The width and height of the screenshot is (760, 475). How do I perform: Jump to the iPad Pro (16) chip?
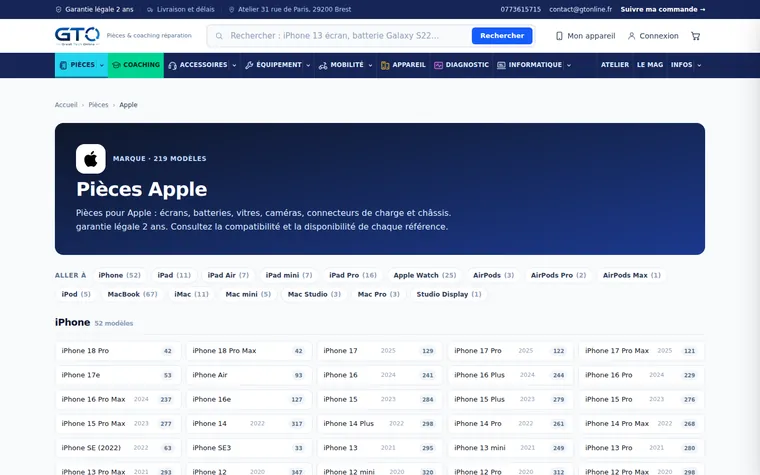pyautogui.click(x=353, y=275)
